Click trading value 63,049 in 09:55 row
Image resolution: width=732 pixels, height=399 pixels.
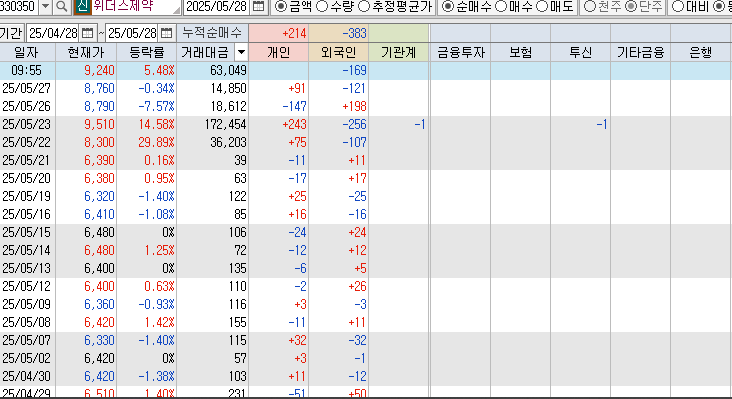228,70
